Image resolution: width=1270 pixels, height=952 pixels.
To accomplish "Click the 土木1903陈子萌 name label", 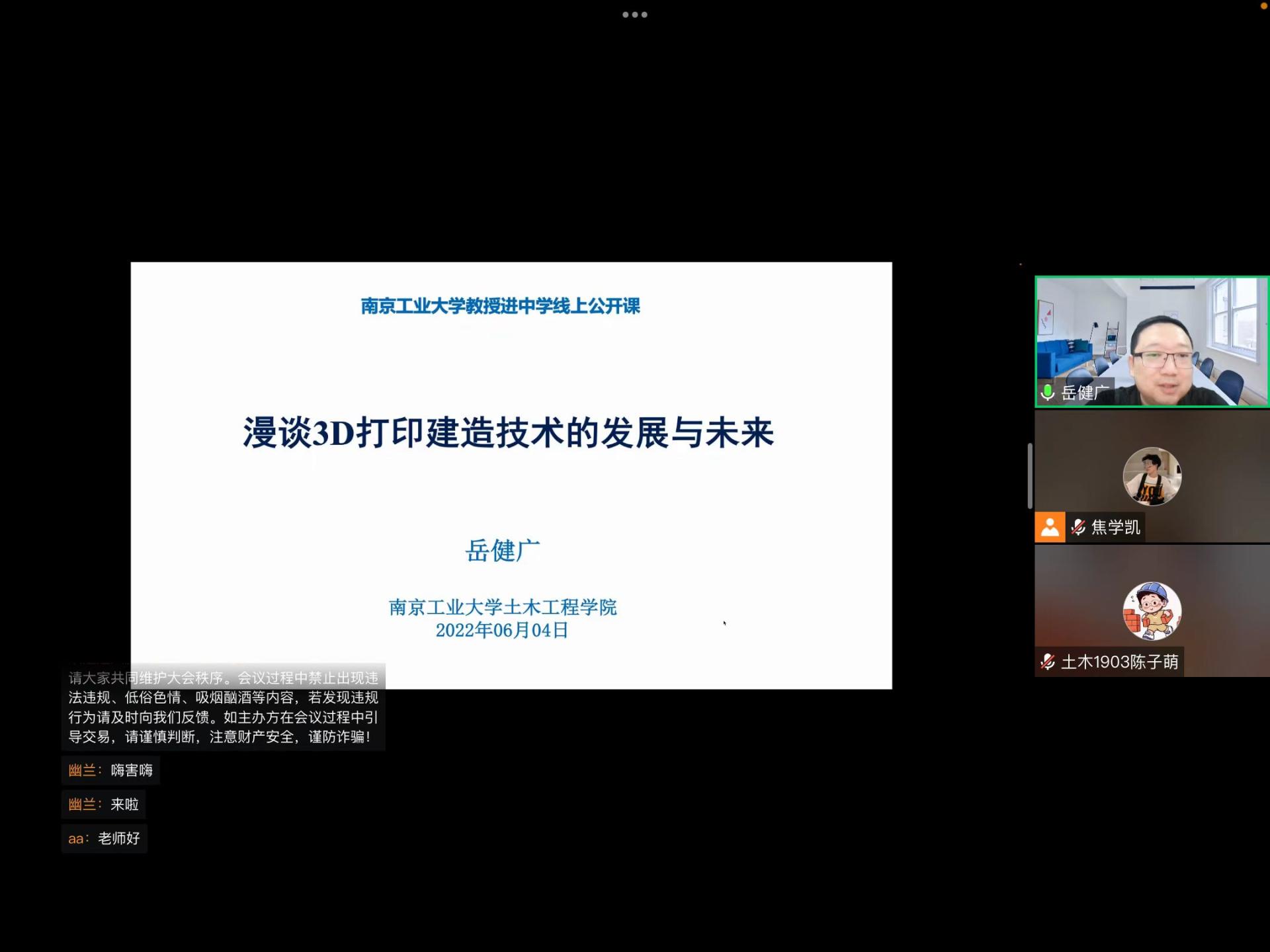I will pyautogui.click(x=1119, y=662).
